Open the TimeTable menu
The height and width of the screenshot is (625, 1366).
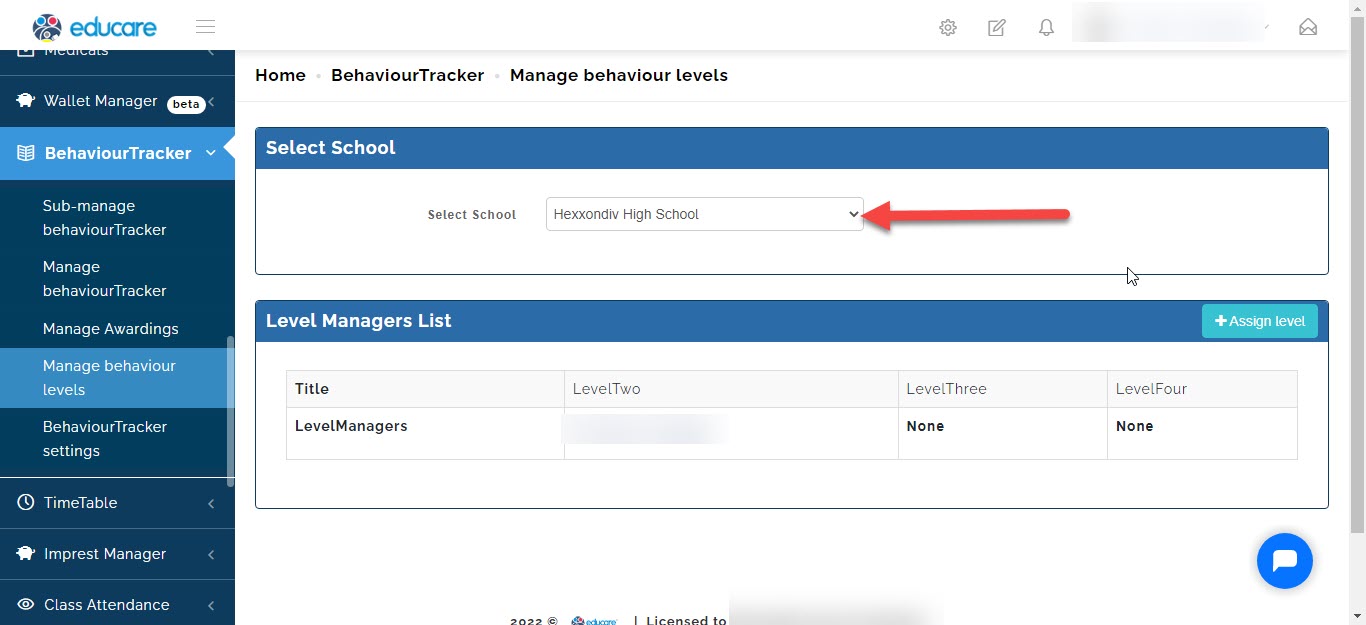click(x=117, y=503)
